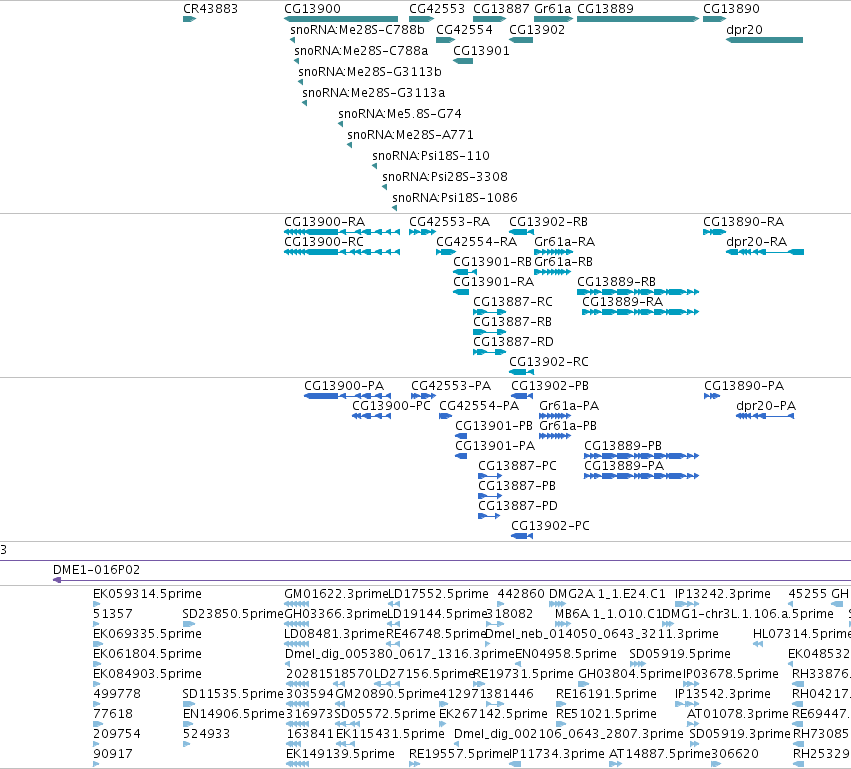Click the dpr20-RA transcript label
851x769 pixels.
[756, 242]
